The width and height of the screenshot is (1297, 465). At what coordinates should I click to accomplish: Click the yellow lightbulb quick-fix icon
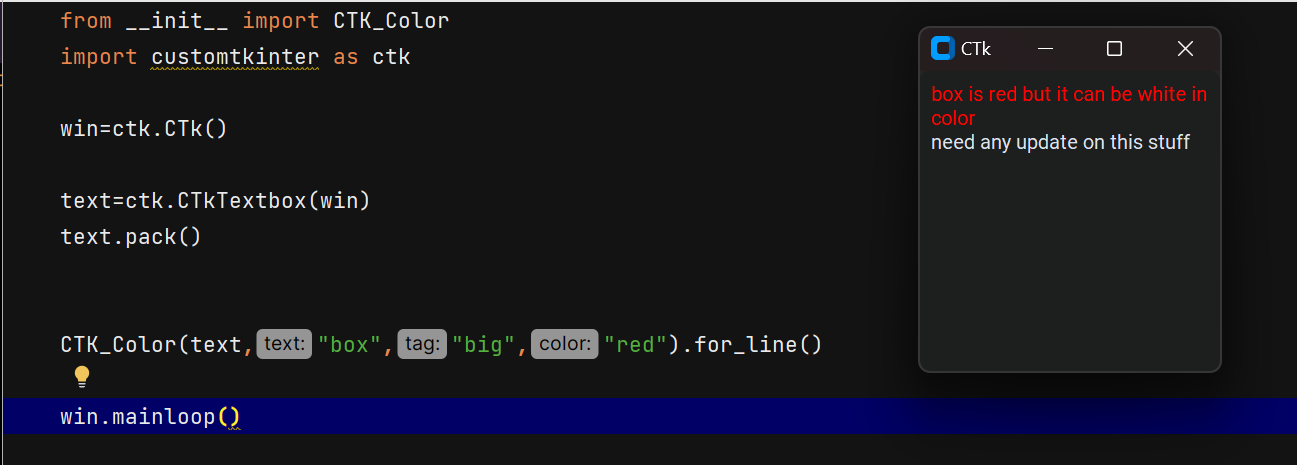tap(82, 376)
